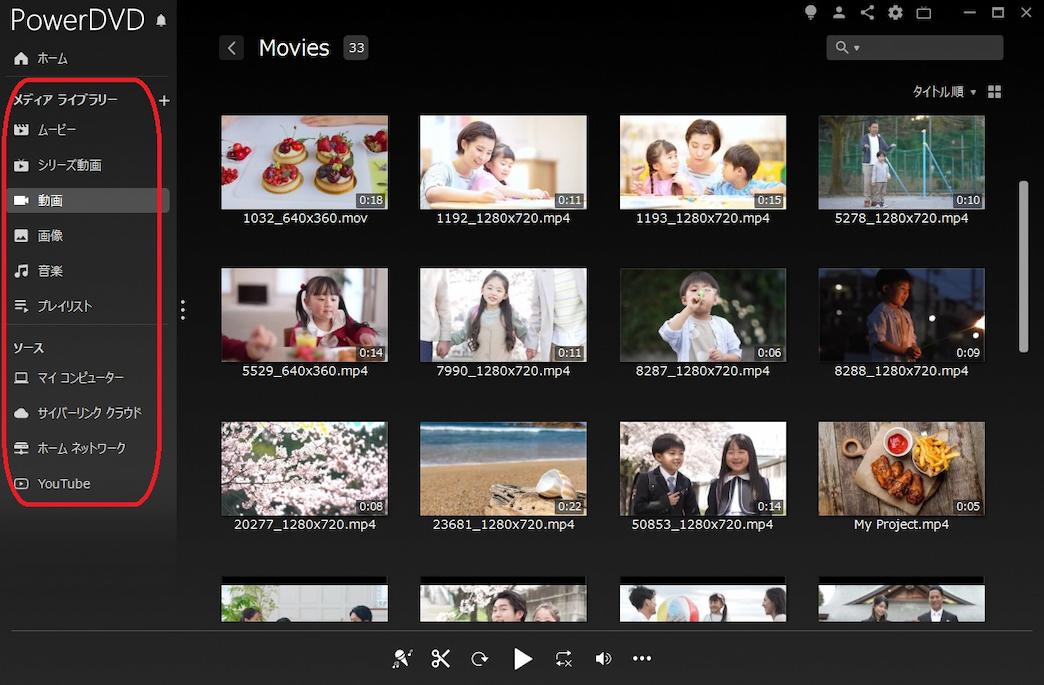1044x685 pixels.
Task: Open the 8287_1280x720.mp4 thumbnail
Action: (702, 315)
